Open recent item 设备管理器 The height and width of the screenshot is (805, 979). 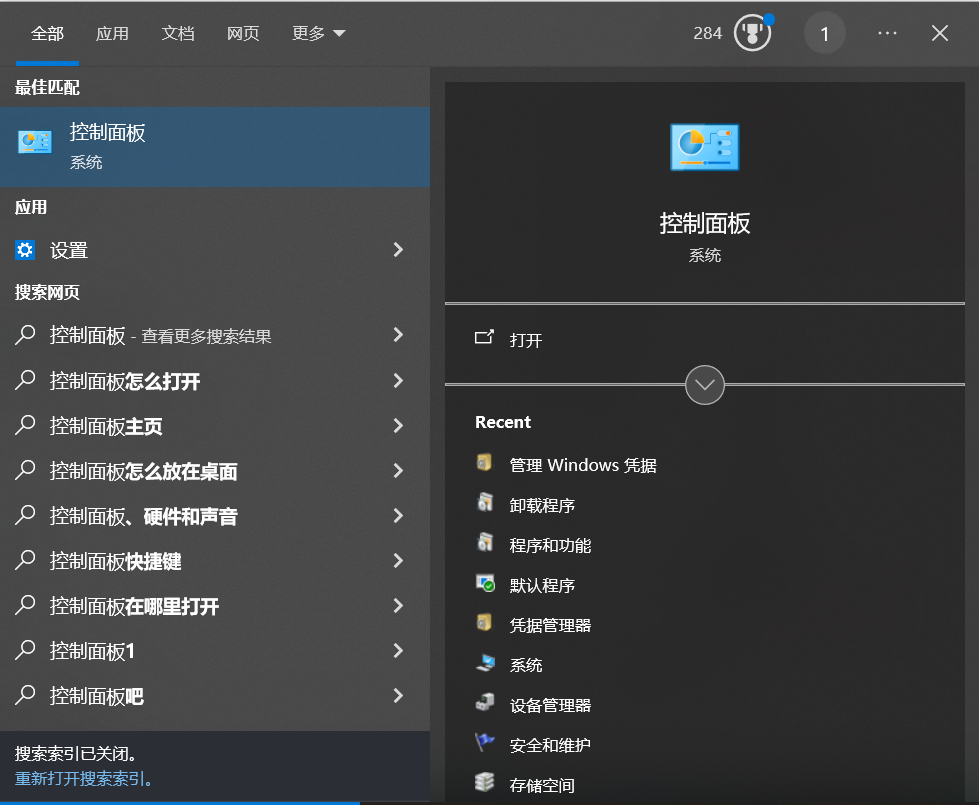point(550,705)
